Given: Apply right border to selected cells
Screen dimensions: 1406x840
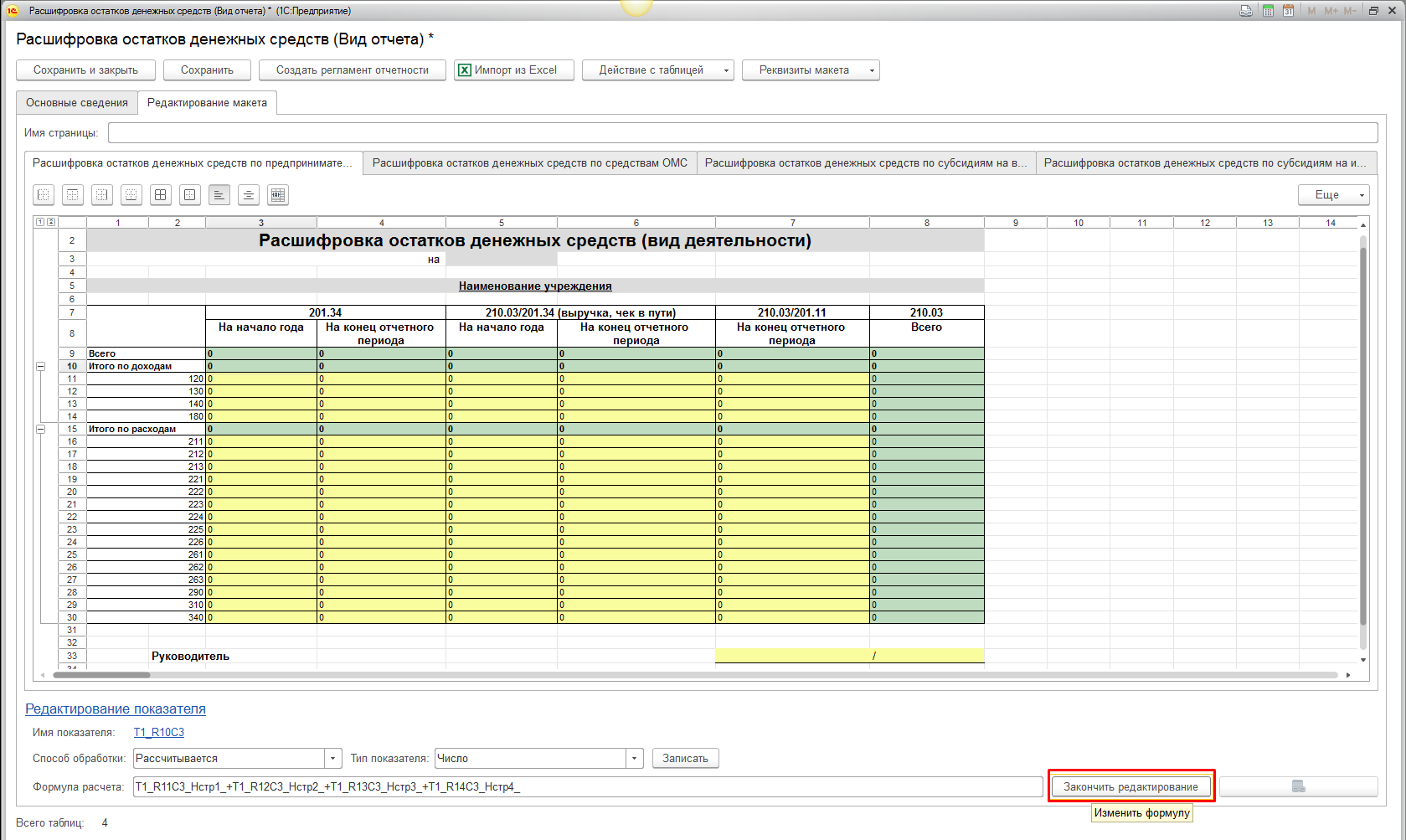Looking at the screenshot, I should [102, 195].
